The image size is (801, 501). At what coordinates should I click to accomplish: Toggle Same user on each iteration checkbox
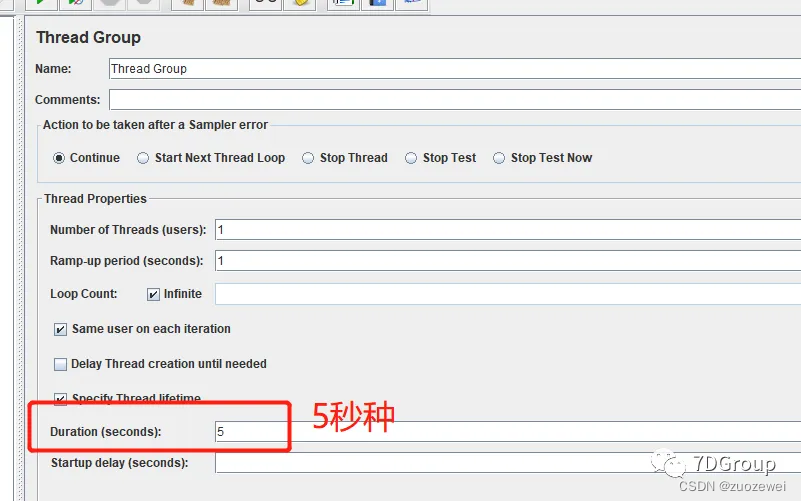click(x=60, y=329)
